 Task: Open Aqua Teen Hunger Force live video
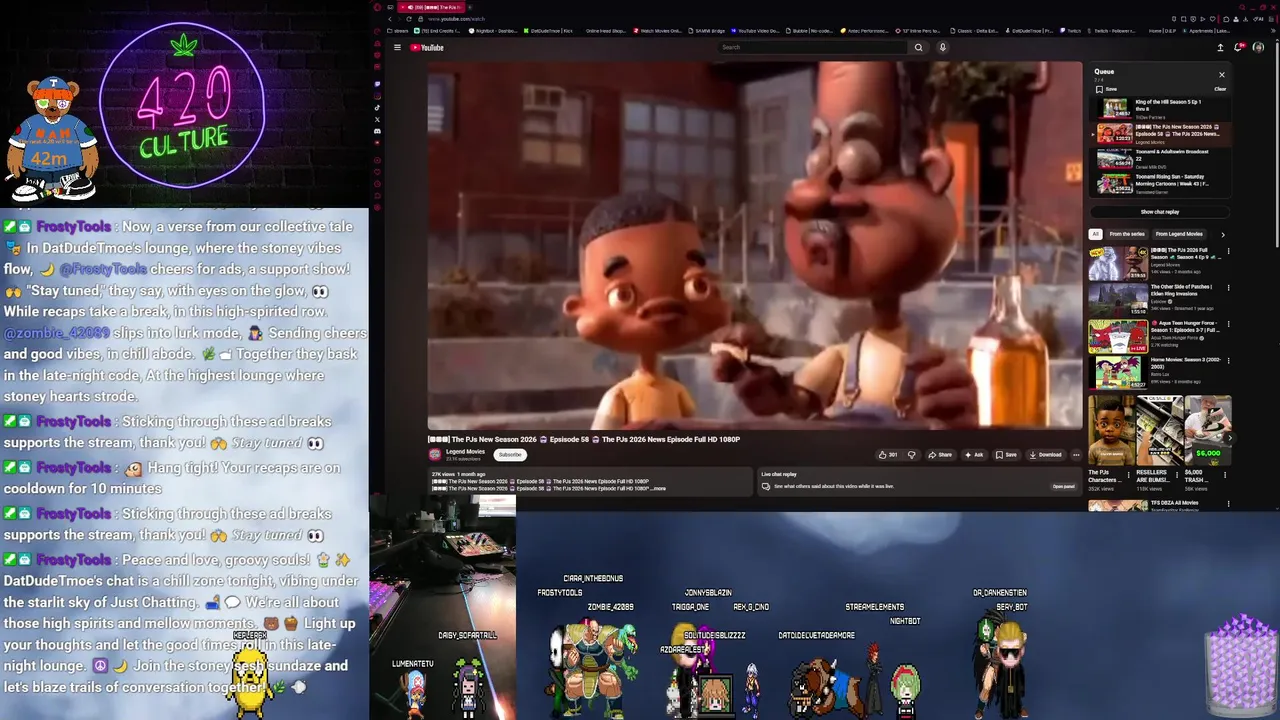click(1118, 336)
